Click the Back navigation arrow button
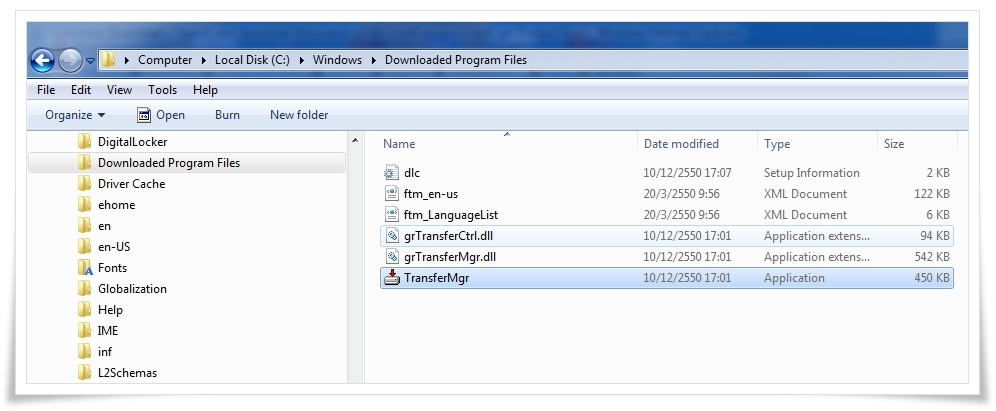996x411 pixels. pos(43,61)
